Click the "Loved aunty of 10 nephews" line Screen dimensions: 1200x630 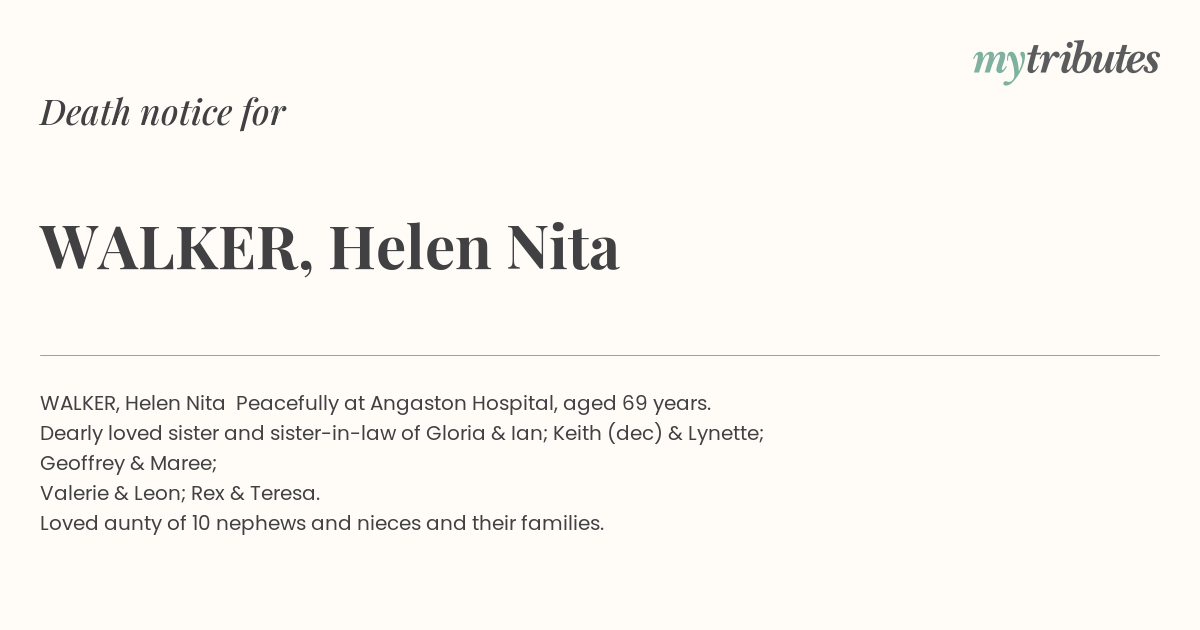[x=322, y=523]
